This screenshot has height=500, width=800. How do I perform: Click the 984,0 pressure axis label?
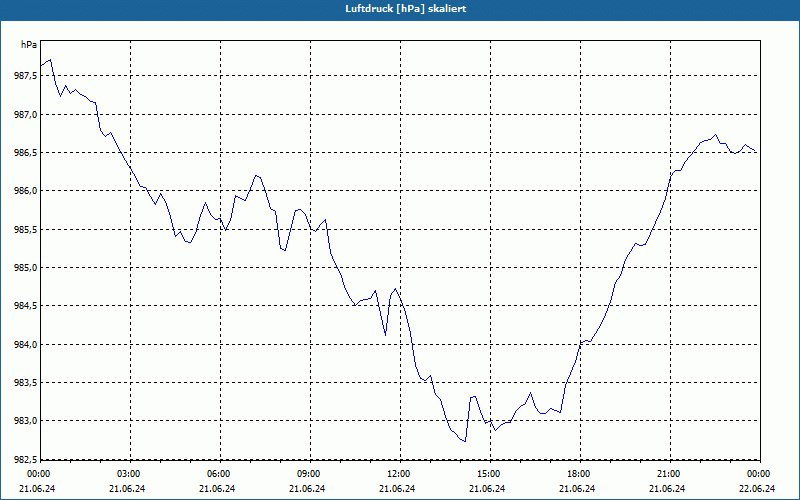[25, 344]
